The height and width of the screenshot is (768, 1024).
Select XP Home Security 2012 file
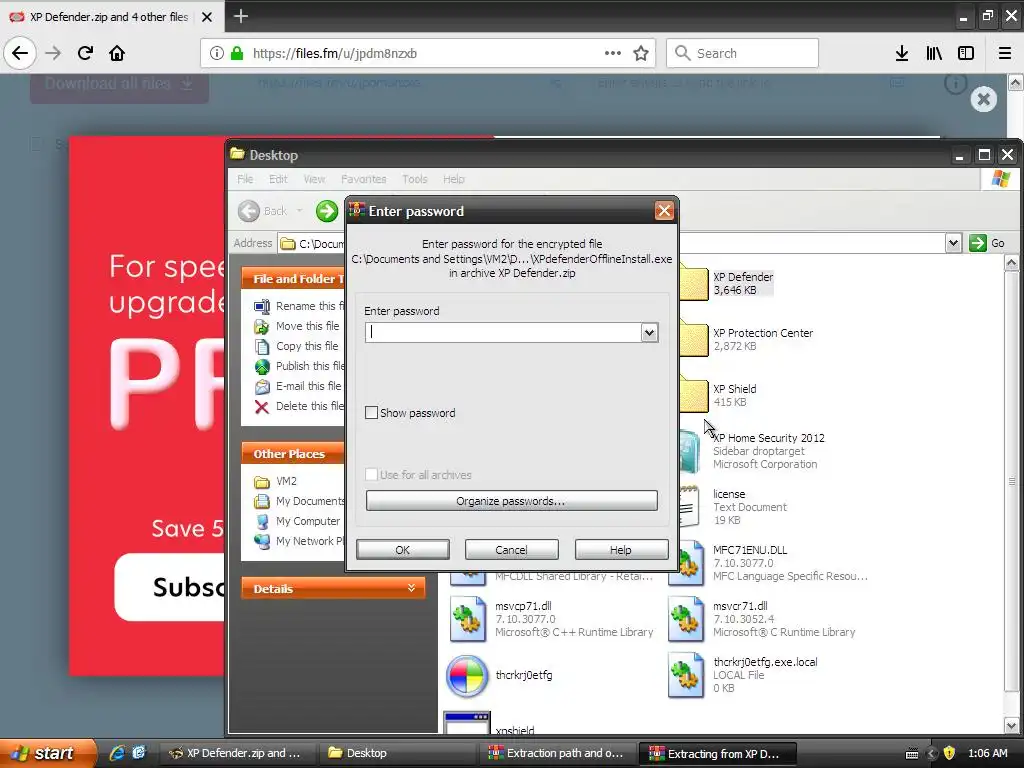coord(751,451)
